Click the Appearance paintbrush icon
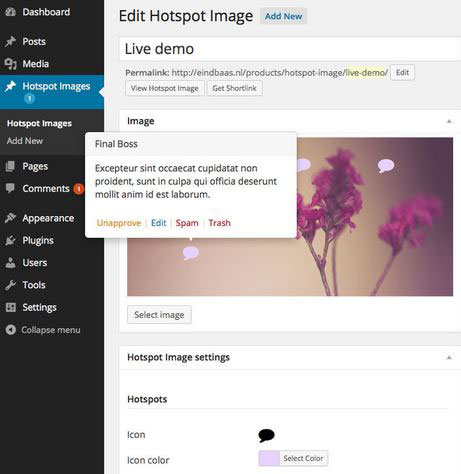Viewport: 461px width, 474px height. click(x=10, y=218)
